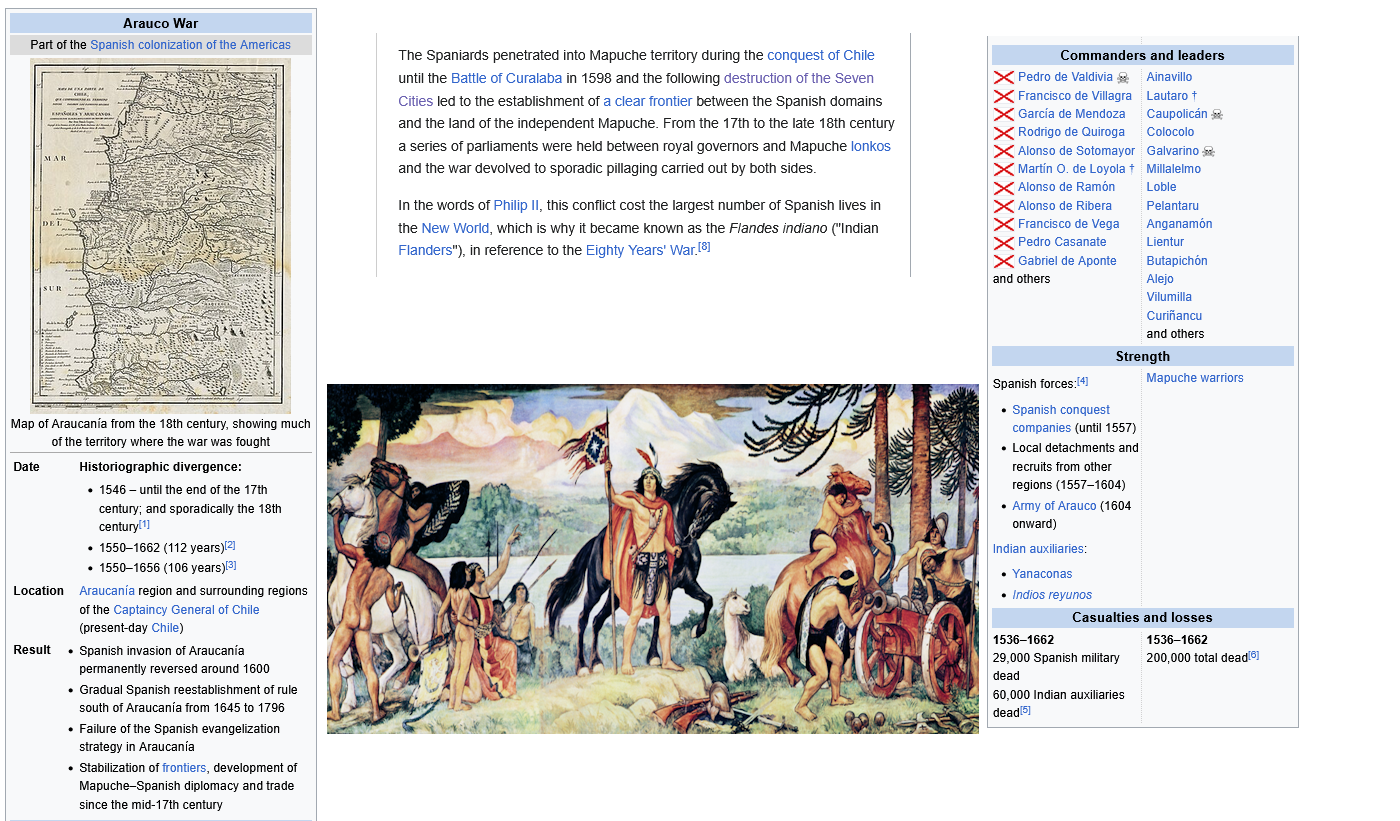Follow the Spanish conquest companies link
The height and width of the screenshot is (821, 1400).
(1061, 419)
